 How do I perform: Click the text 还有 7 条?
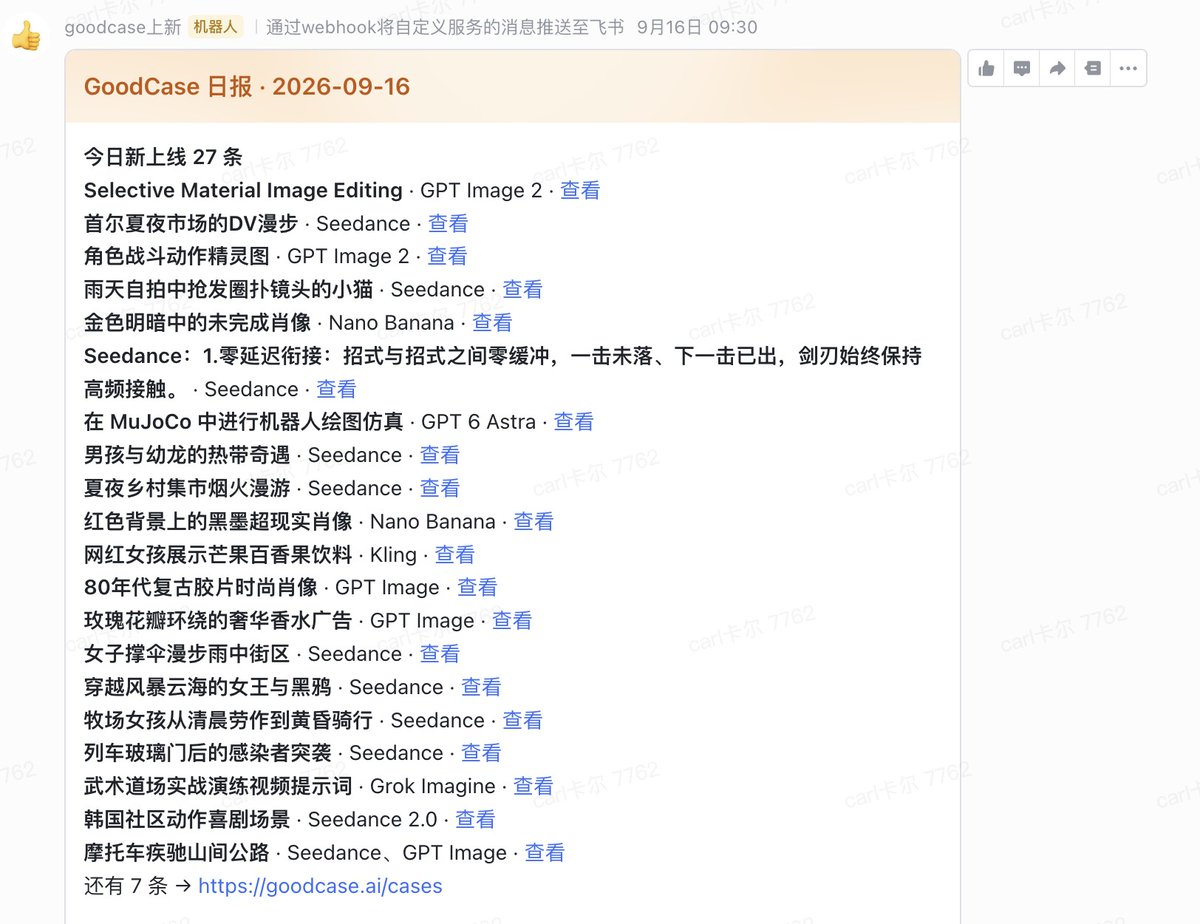(126, 886)
